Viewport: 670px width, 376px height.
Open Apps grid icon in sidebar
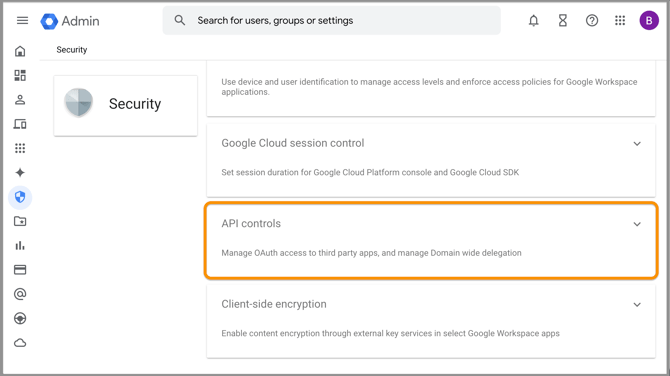point(20,148)
